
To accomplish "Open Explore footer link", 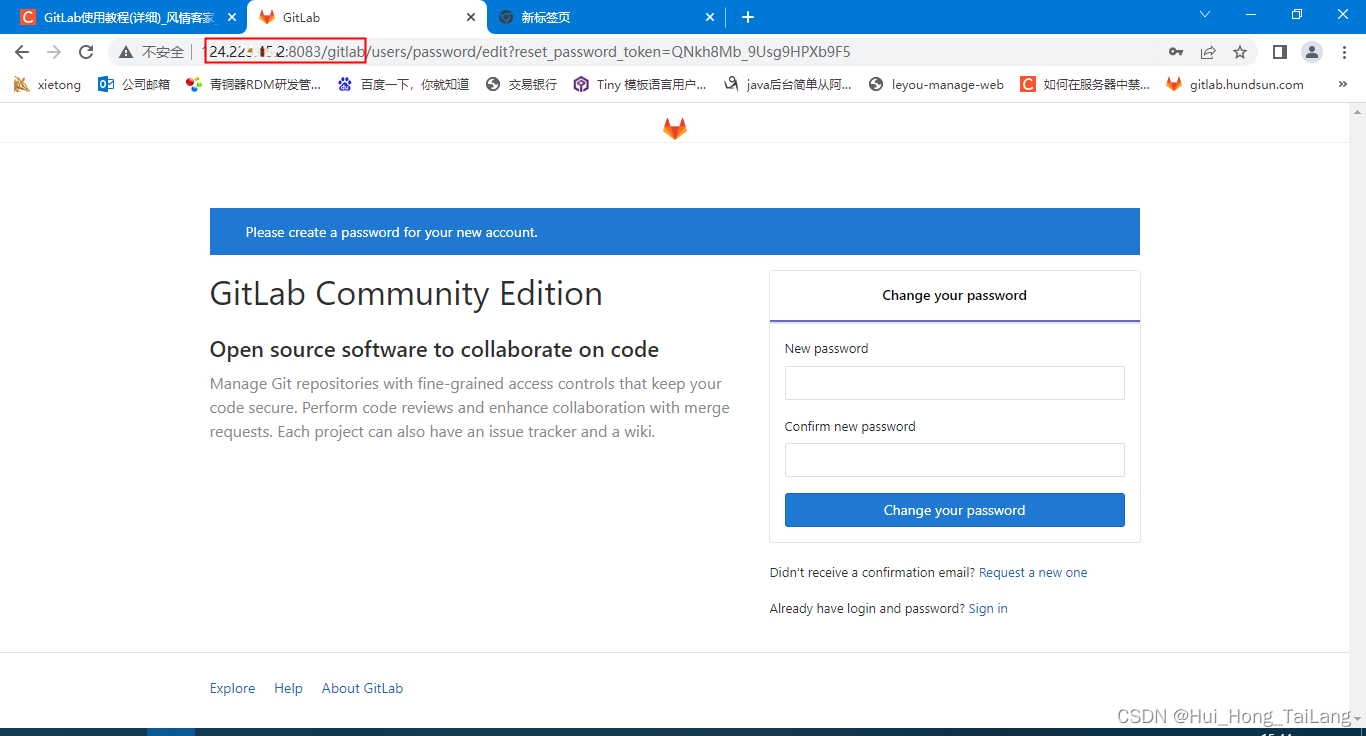I will pos(232,688).
